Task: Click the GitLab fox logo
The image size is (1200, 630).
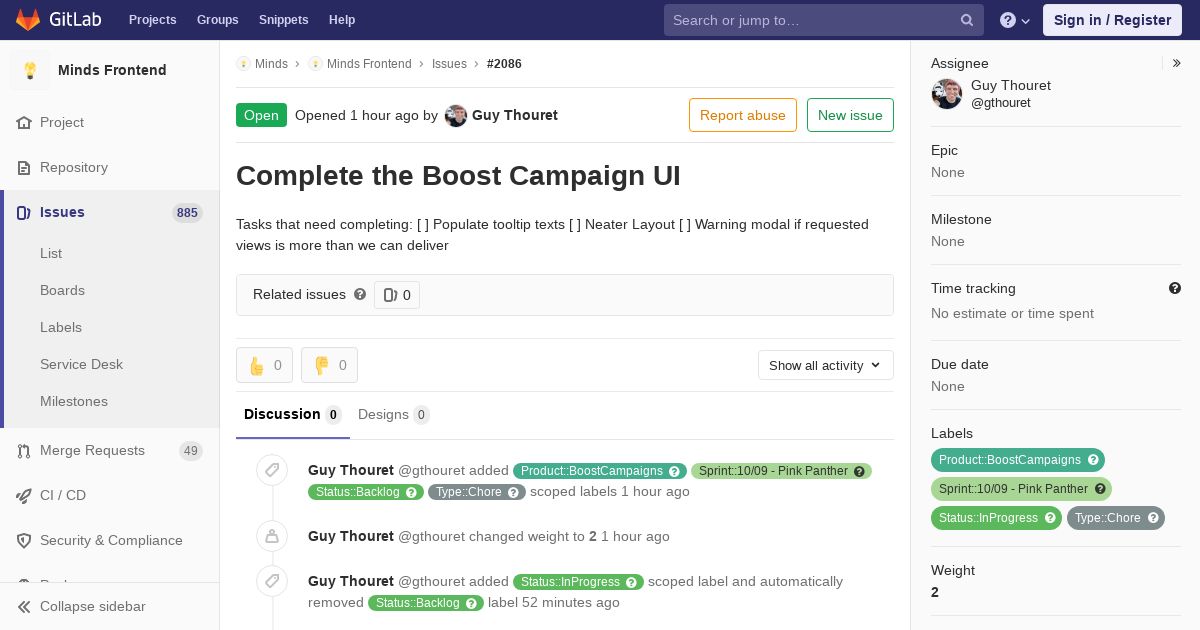Action: 29,20
